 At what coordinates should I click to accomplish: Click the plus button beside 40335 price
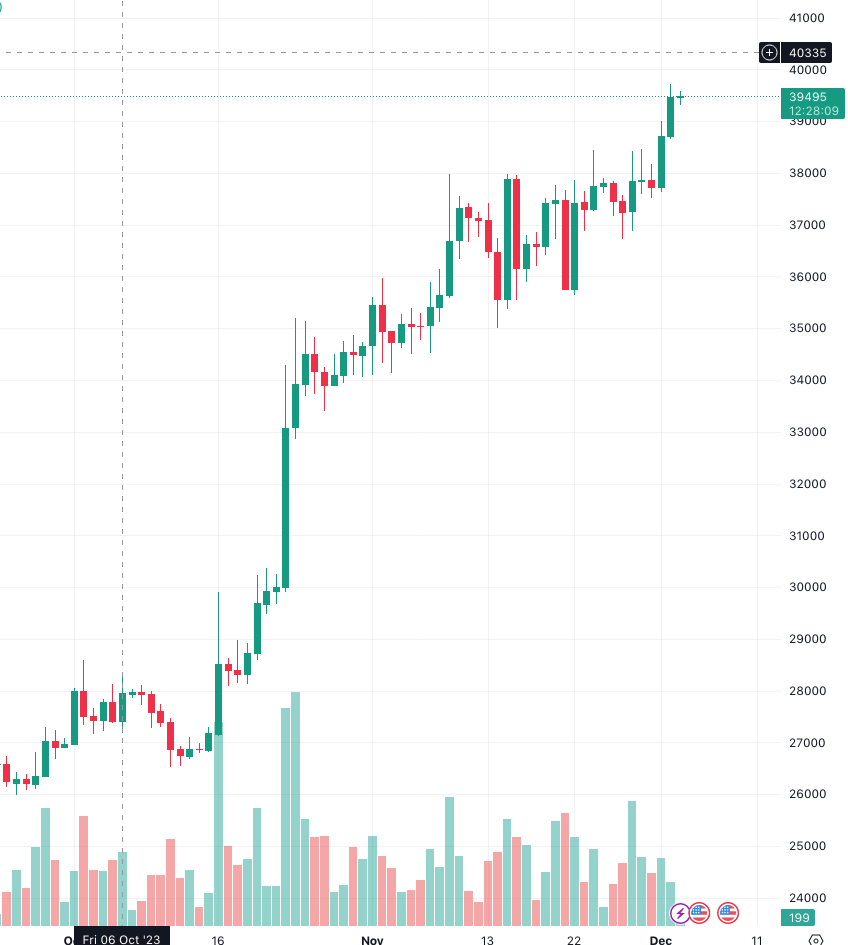tap(768, 52)
